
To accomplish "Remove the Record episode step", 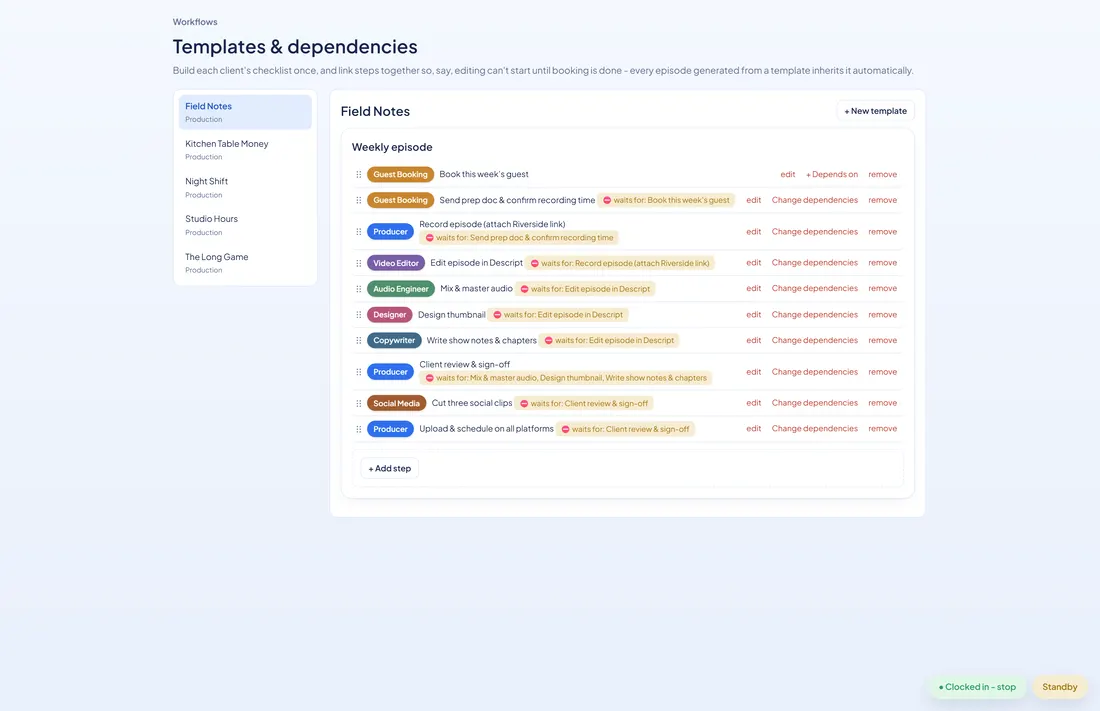I will [x=883, y=232].
